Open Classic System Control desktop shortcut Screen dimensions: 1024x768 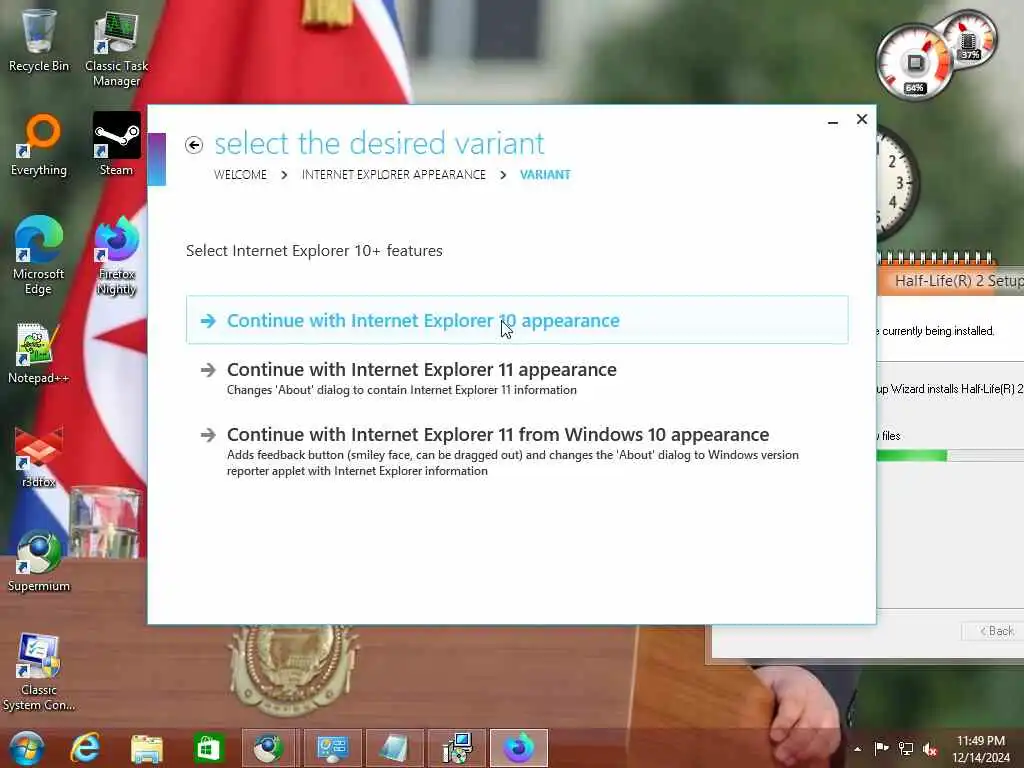click(x=39, y=672)
